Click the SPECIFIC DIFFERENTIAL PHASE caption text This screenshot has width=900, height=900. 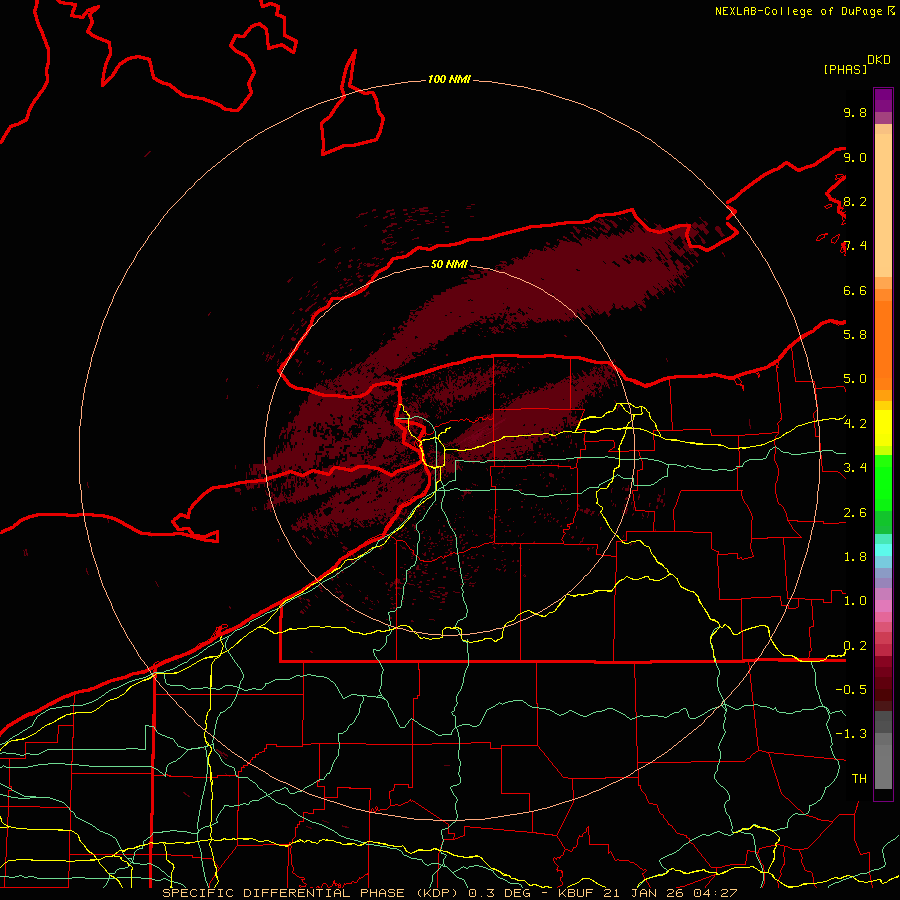(284, 893)
